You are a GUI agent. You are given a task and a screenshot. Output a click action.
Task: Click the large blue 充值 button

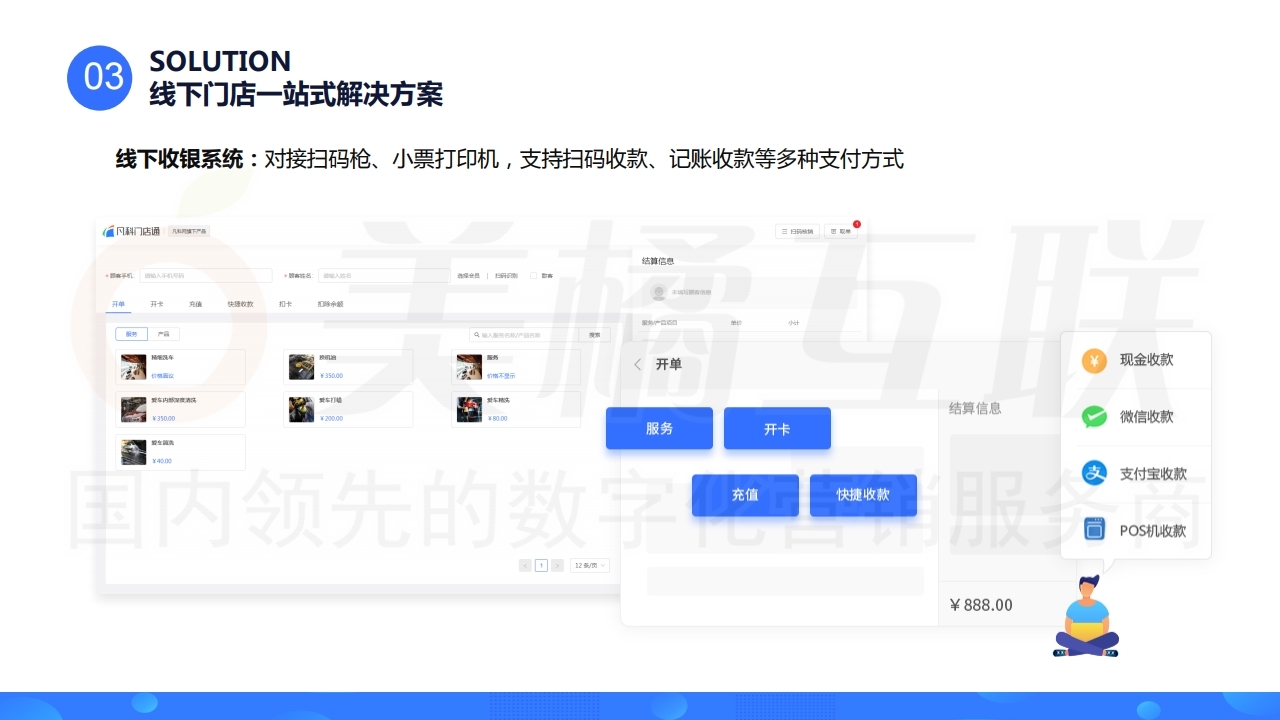click(745, 495)
